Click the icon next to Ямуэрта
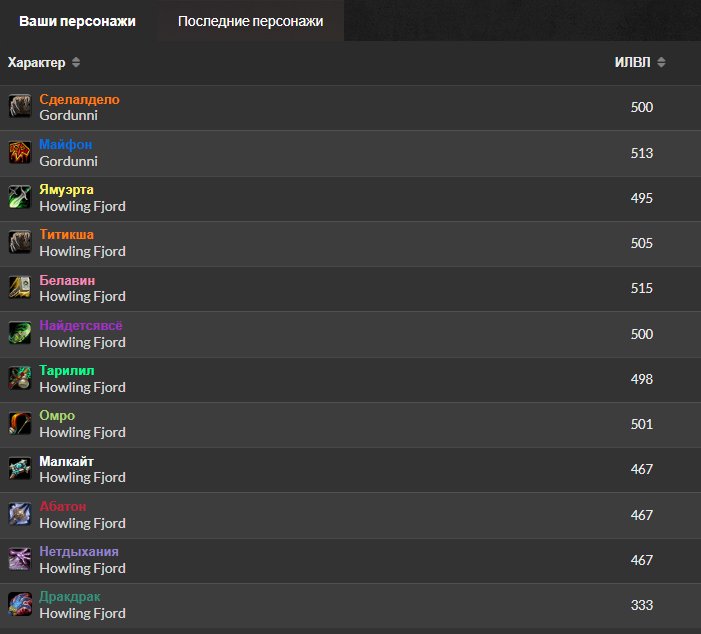The image size is (701, 634). tap(20, 197)
